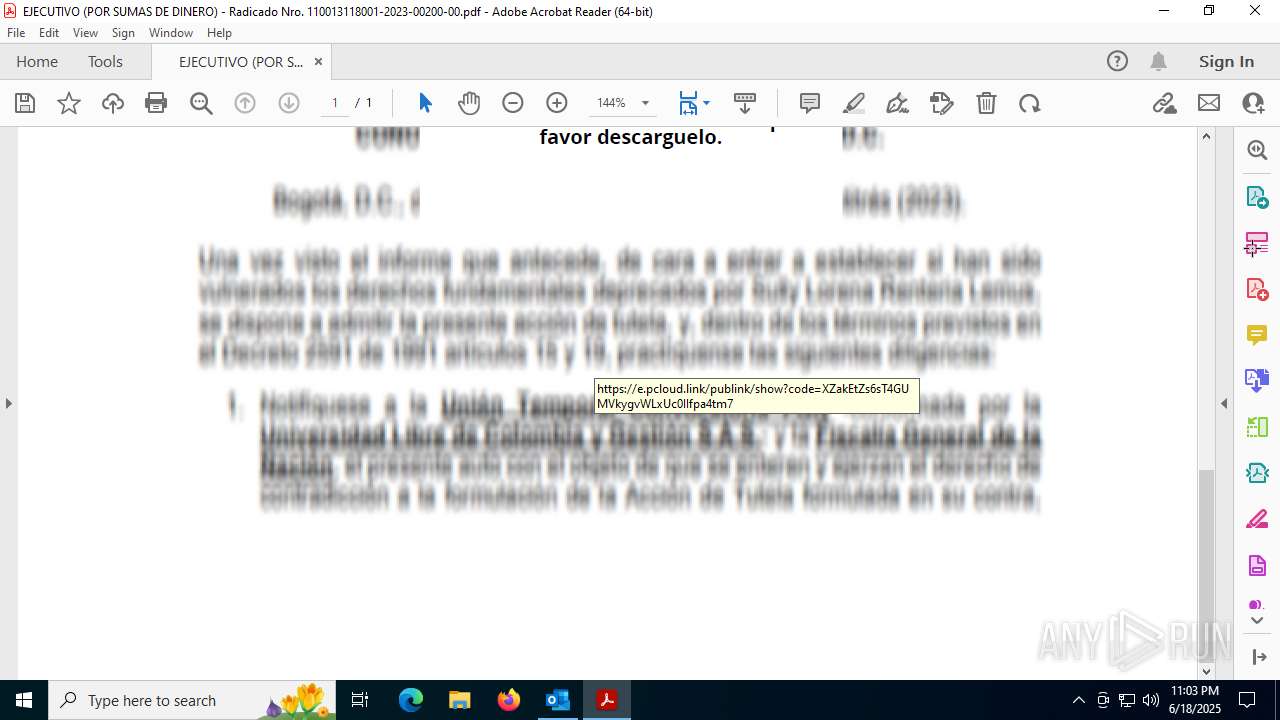Switch to the Home tab
The width and height of the screenshot is (1280, 720).
pyautogui.click(x=37, y=61)
